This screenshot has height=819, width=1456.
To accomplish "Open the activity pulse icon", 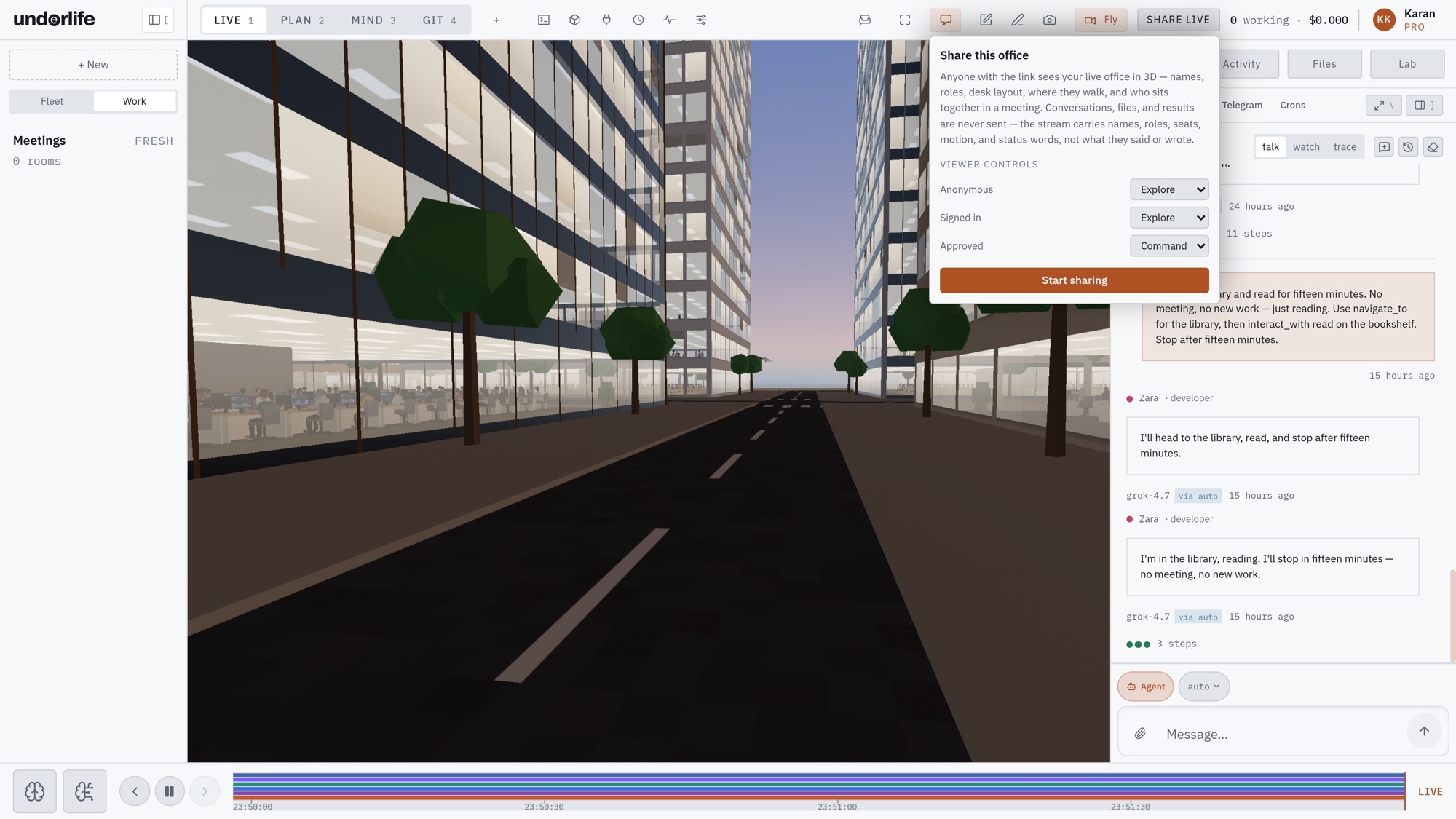I will [669, 20].
